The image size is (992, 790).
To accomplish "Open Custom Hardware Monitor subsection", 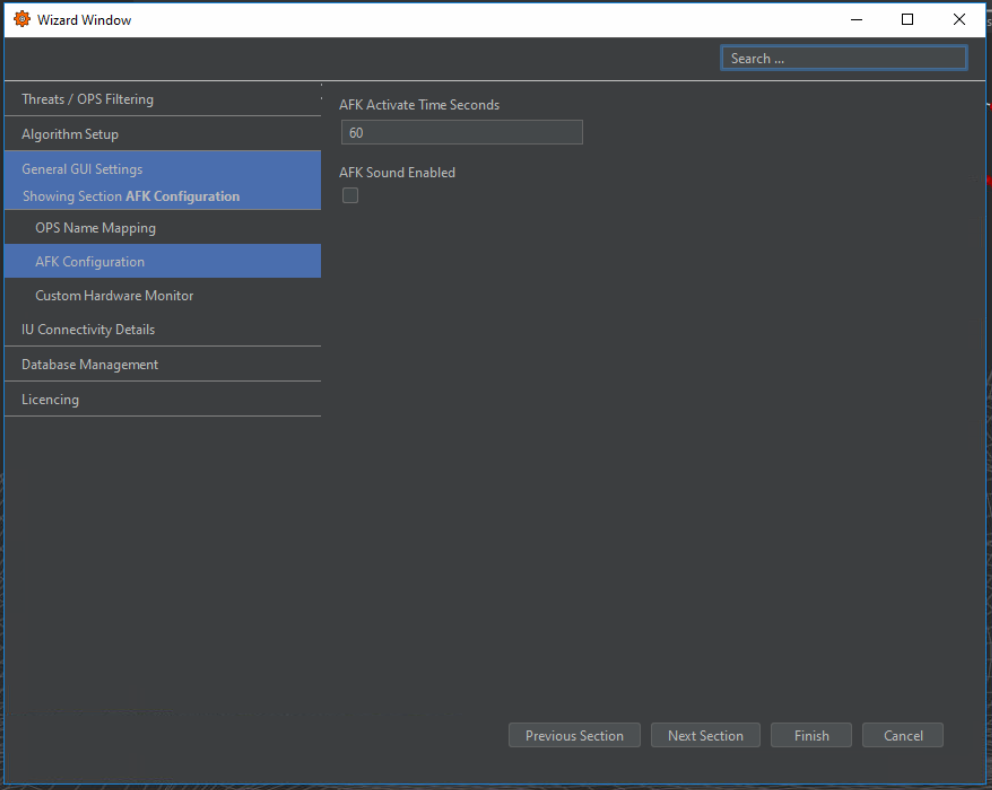I will [x=114, y=296].
